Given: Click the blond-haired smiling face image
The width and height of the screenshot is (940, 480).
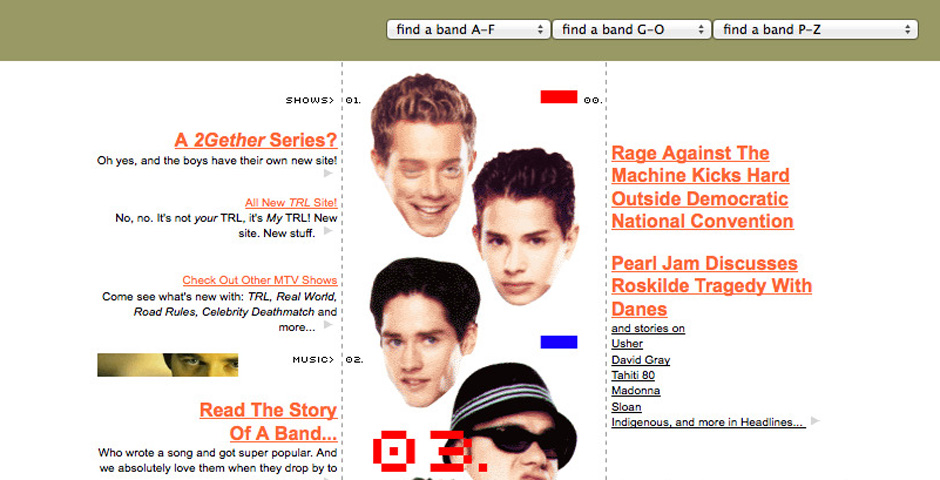Looking at the screenshot, I should [x=423, y=155].
